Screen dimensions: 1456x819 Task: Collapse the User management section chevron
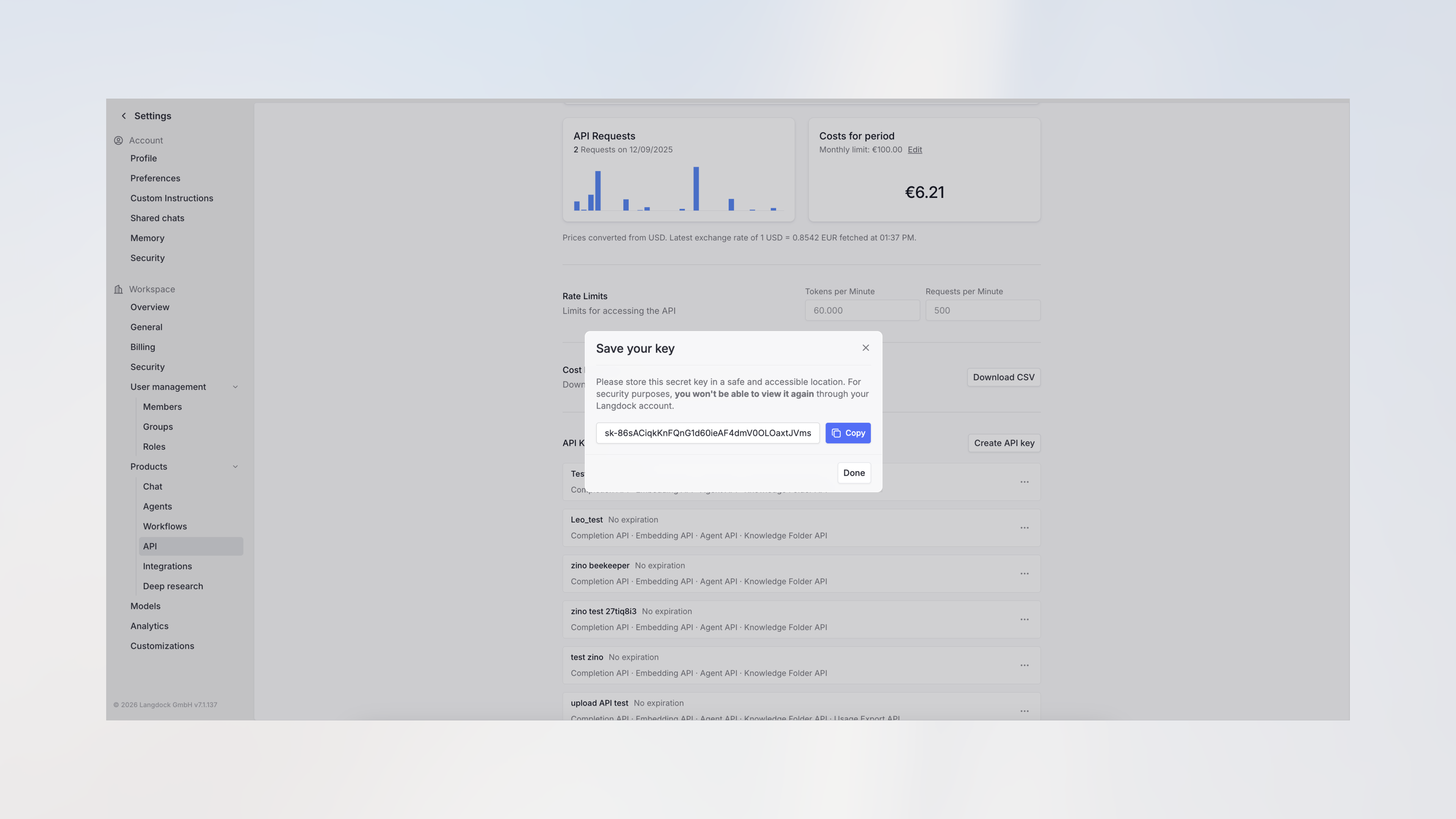point(235,387)
